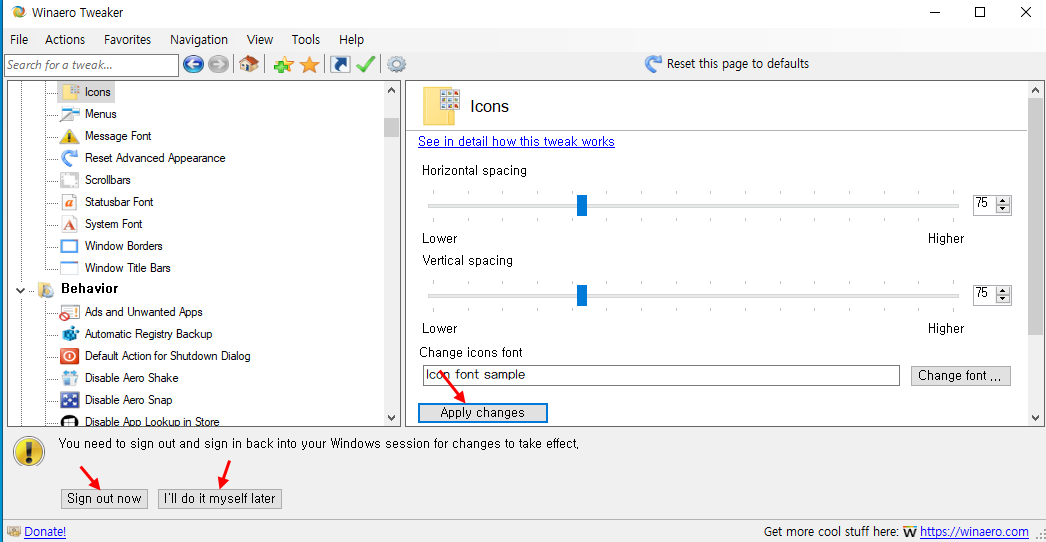The height and width of the screenshot is (542, 1046).
Task: Select the Window Borders tree item label
Action: pyautogui.click(x=123, y=246)
